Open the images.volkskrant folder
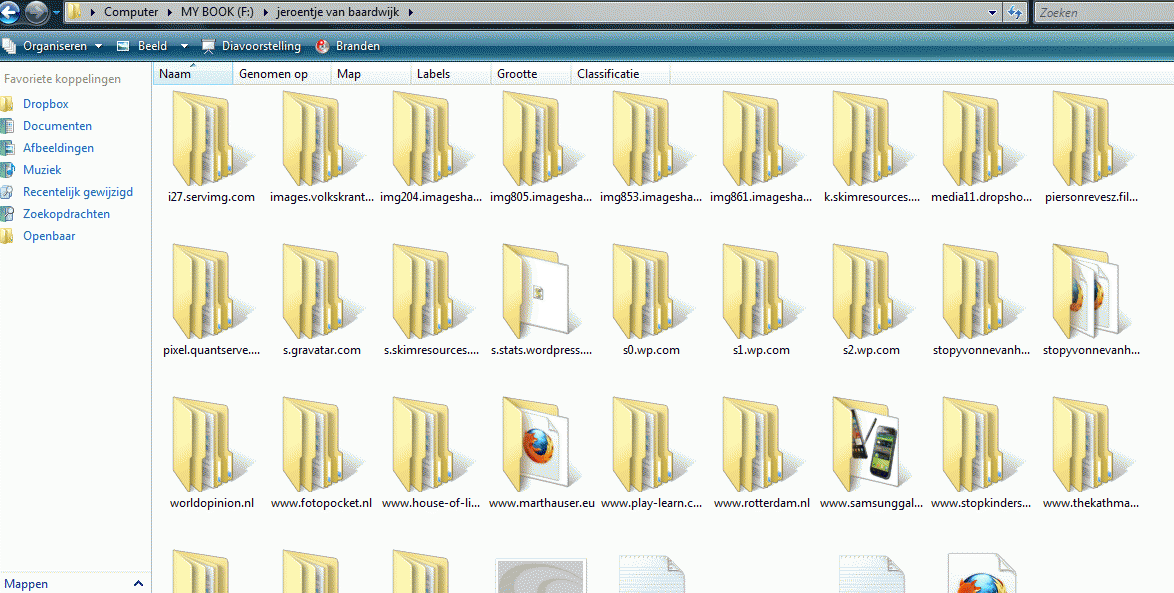 click(322, 148)
